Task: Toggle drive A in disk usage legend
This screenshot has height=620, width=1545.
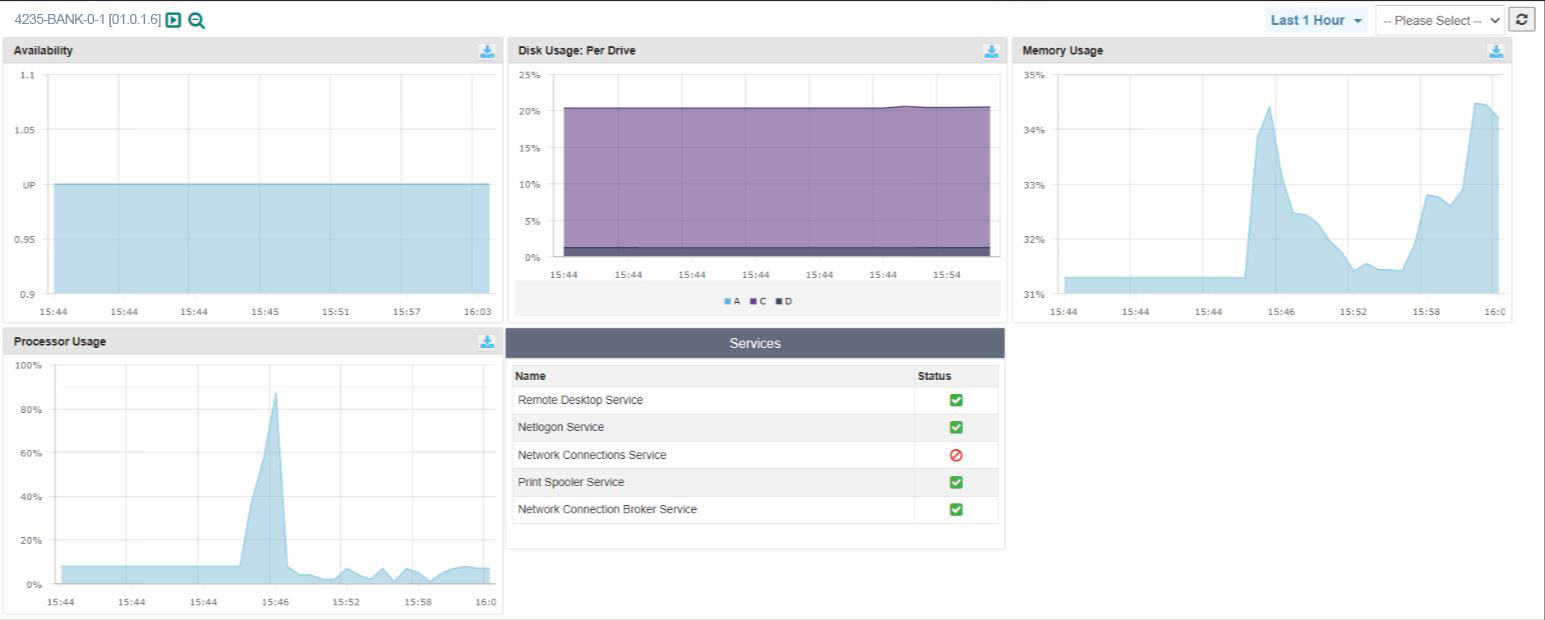Action: pos(732,301)
